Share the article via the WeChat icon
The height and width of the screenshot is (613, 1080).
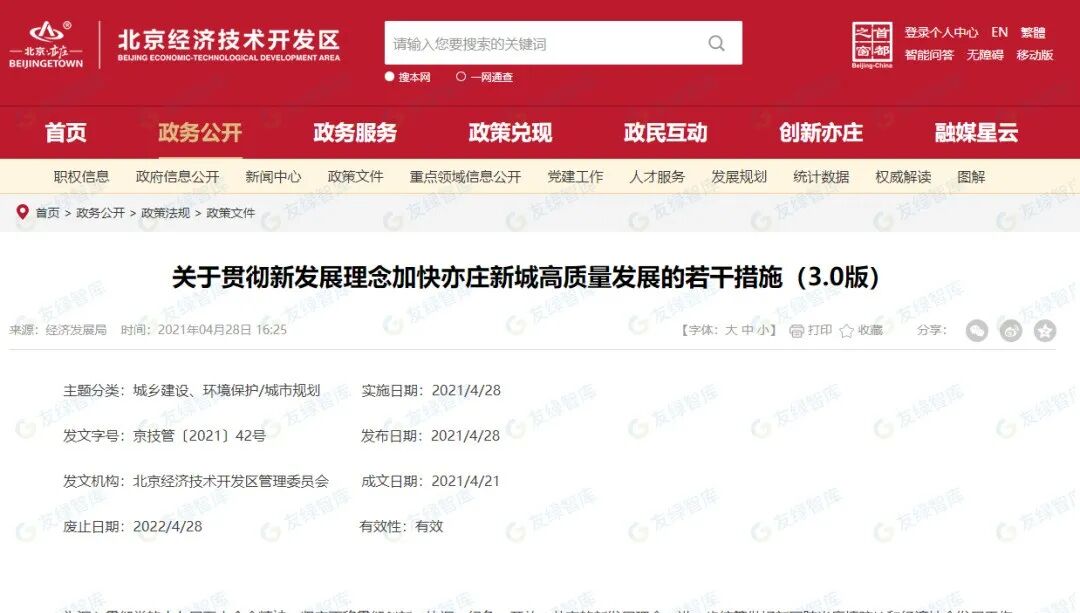pyautogui.click(x=978, y=330)
